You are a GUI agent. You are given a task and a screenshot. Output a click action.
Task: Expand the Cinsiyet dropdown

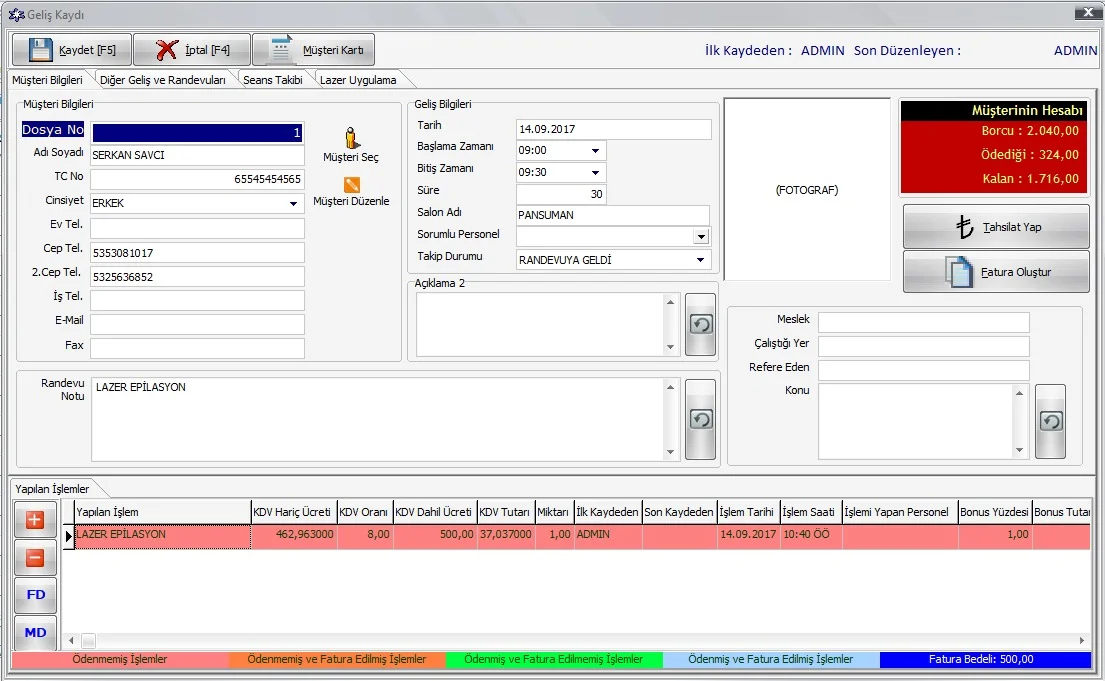(293, 204)
